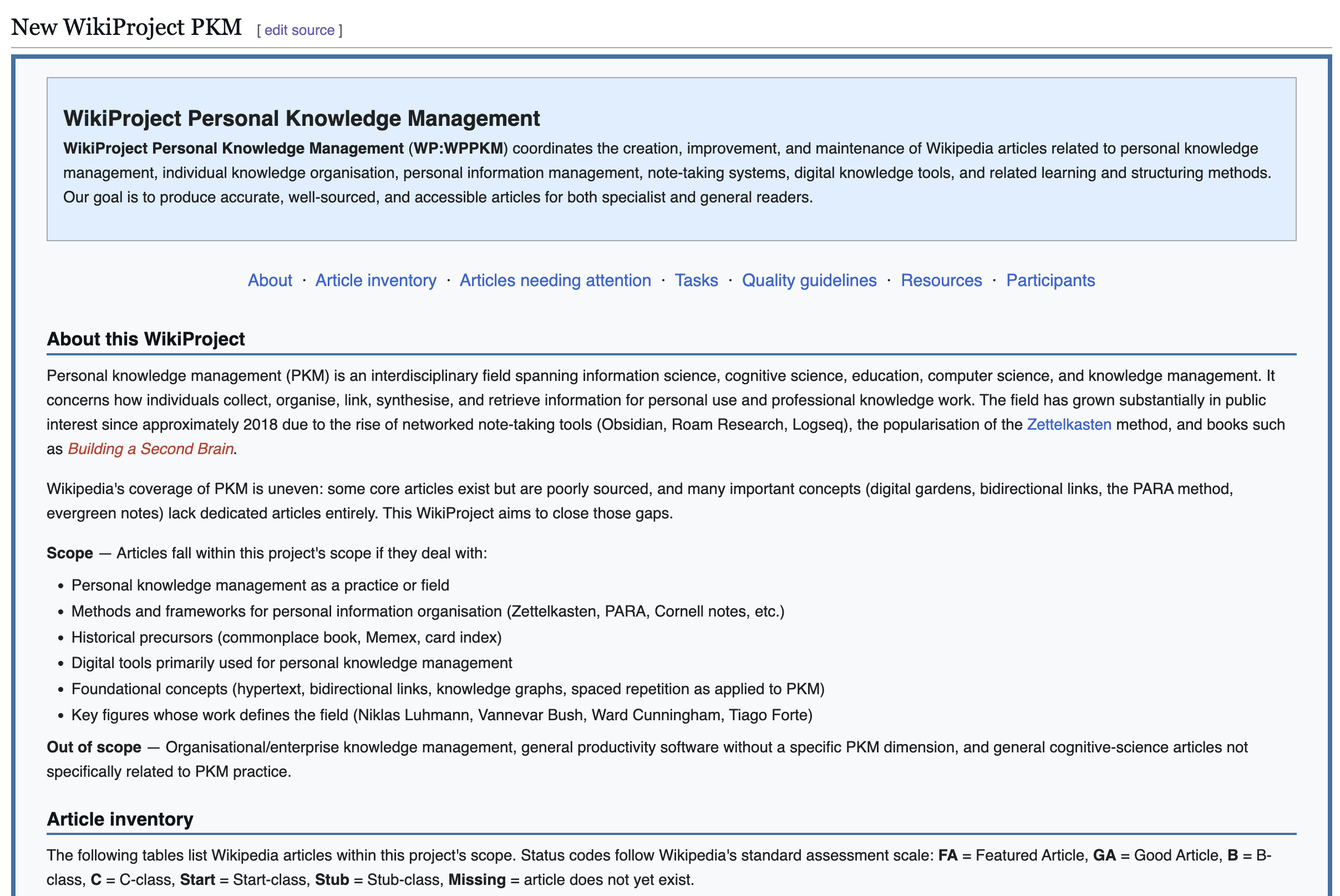Go to the Tasks link

(696, 280)
